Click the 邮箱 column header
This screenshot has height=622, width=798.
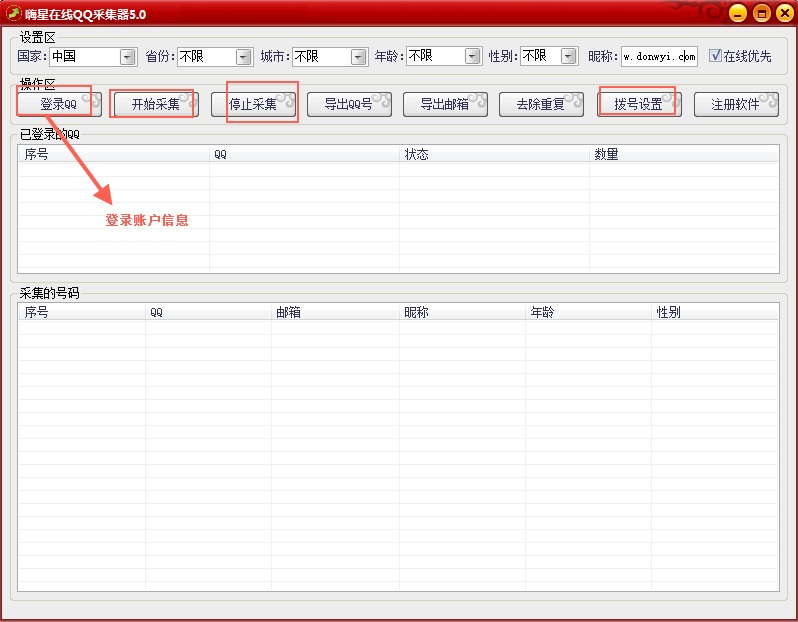(x=335, y=312)
